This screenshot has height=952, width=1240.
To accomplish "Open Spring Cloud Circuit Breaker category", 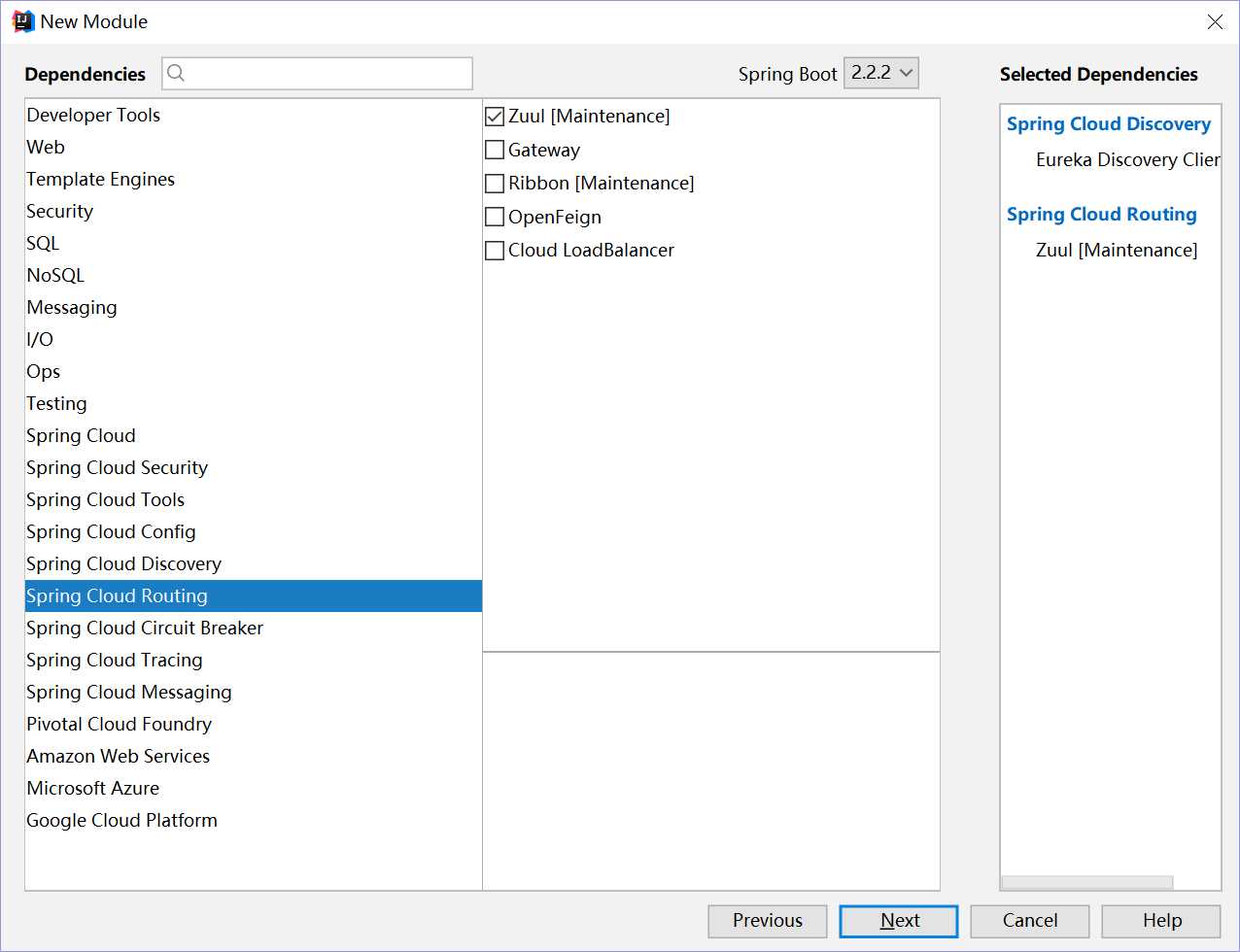I will tap(254, 628).
